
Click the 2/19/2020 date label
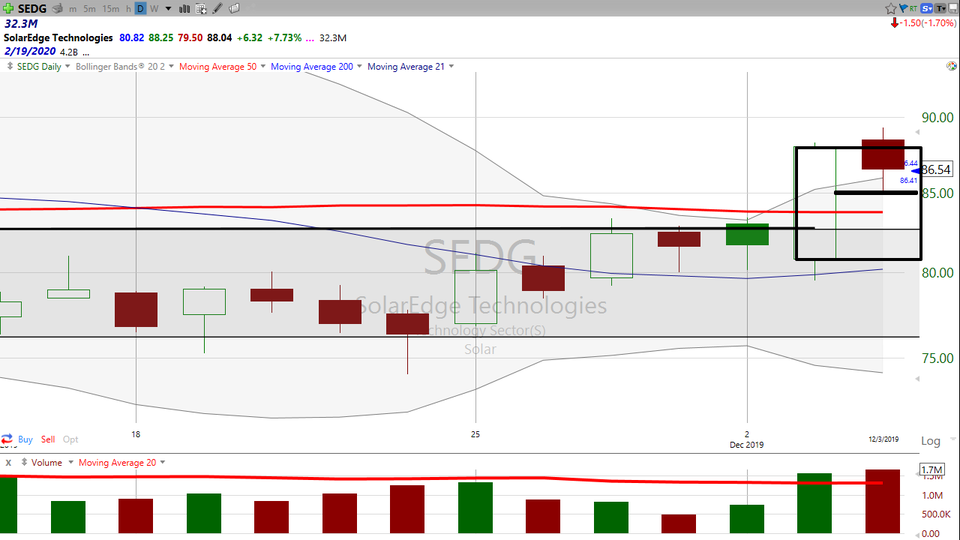click(29, 51)
